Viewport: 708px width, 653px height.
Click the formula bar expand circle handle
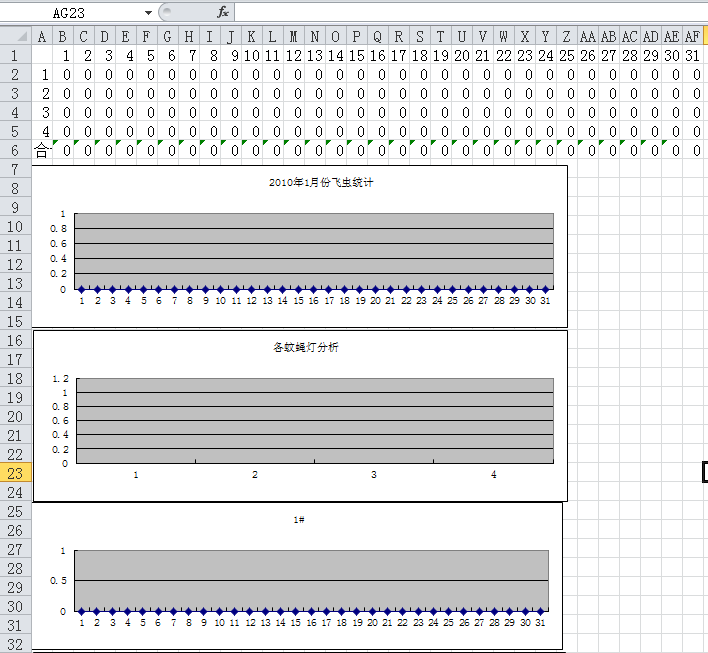(x=167, y=12)
